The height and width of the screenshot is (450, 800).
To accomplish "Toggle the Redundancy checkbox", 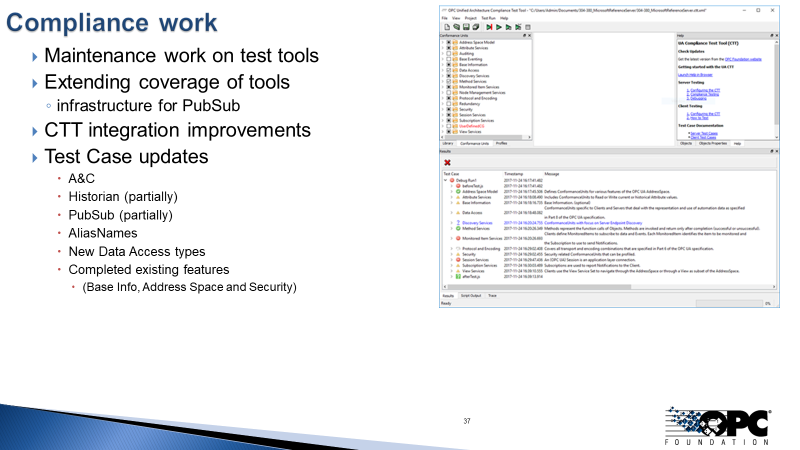I will point(449,104).
